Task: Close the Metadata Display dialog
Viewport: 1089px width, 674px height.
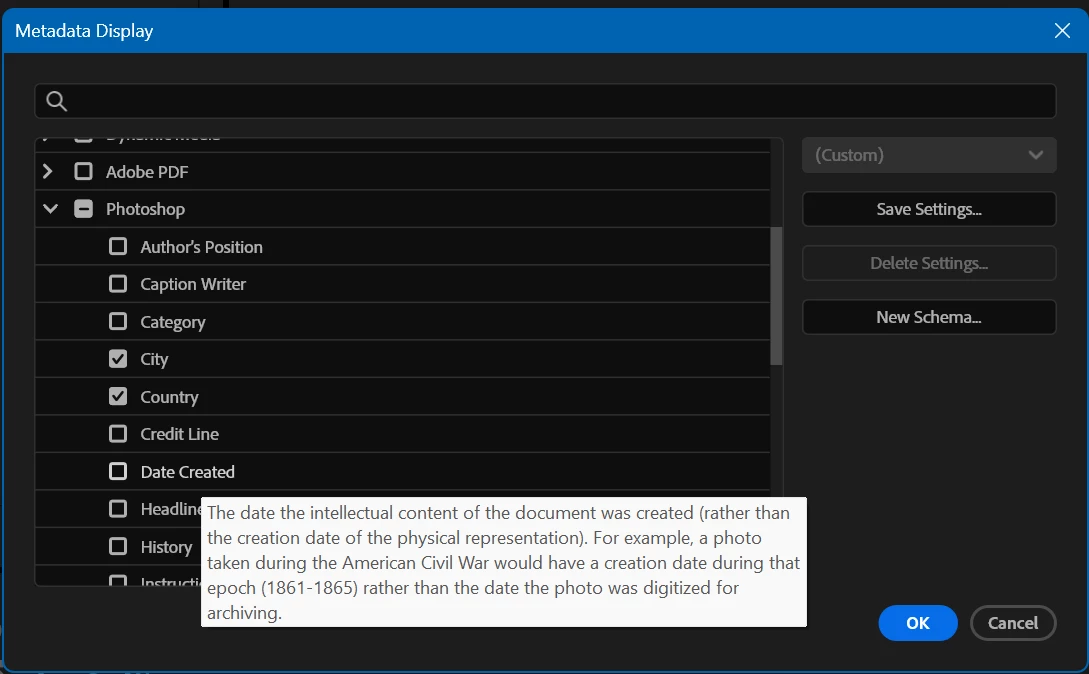Action: 1062,31
